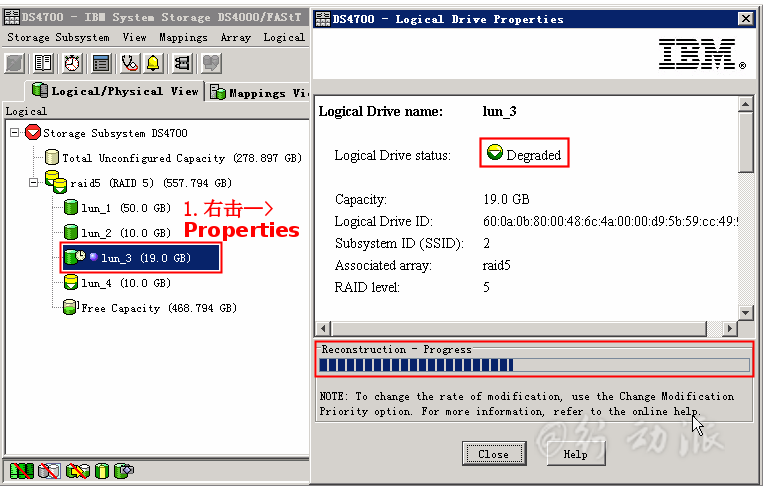Click the yellow degraded icon beside lun_4
The height and width of the screenshot is (486, 763).
[x=71, y=282]
